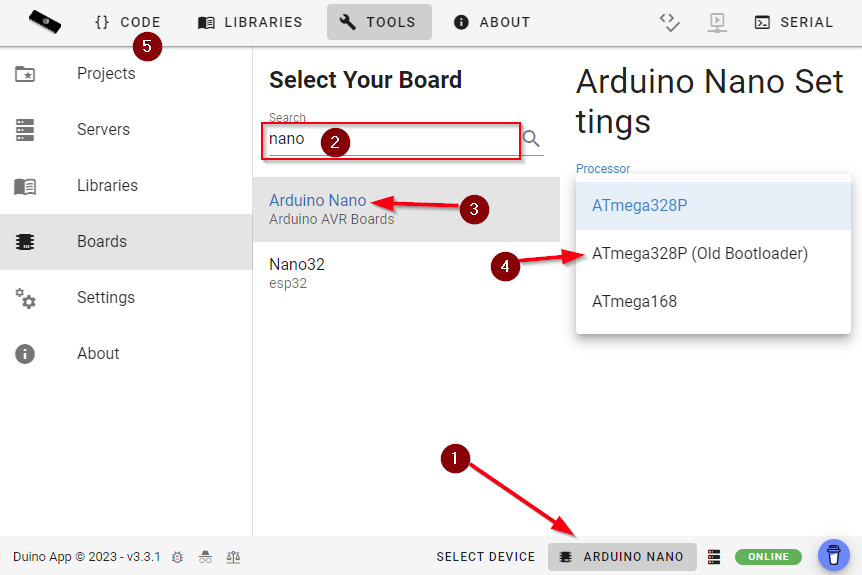This screenshot has height=575, width=862.
Task: Switch to the Libraries top tab
Action: tap(250, 22)
